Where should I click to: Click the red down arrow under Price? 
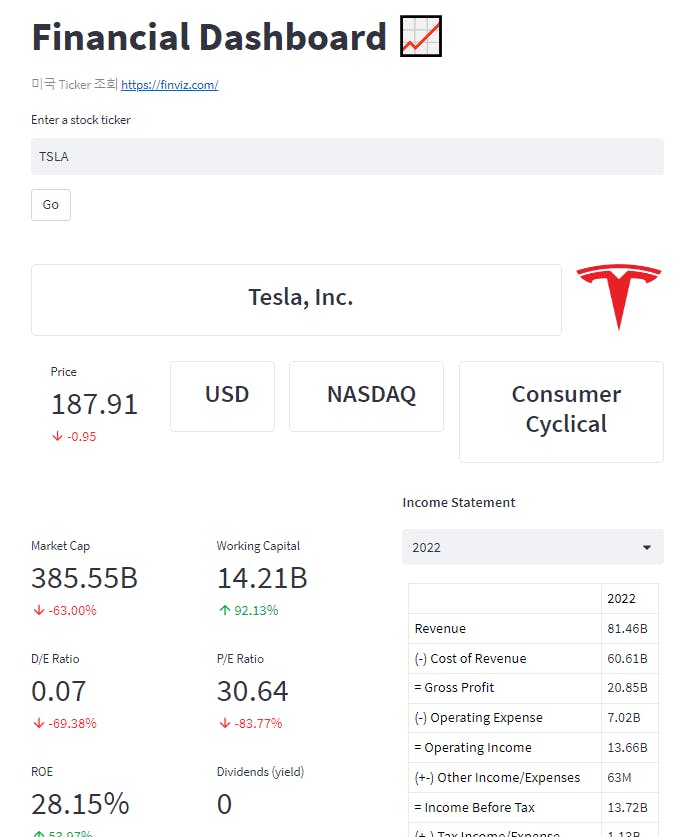pyautogui.click(x=57, y=436)
